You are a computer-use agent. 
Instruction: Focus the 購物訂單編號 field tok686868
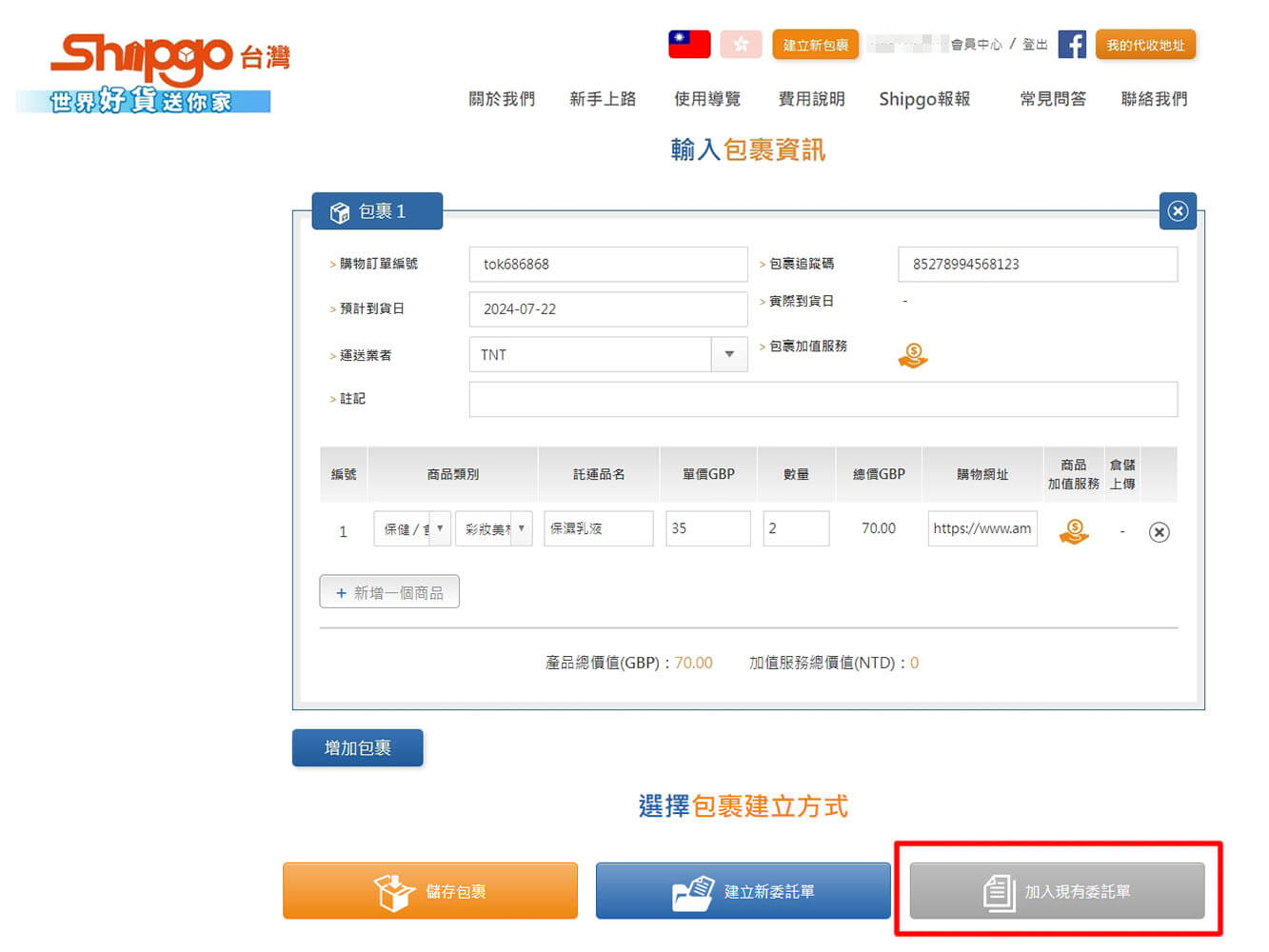pyautogui.click(x=608, y=264)
